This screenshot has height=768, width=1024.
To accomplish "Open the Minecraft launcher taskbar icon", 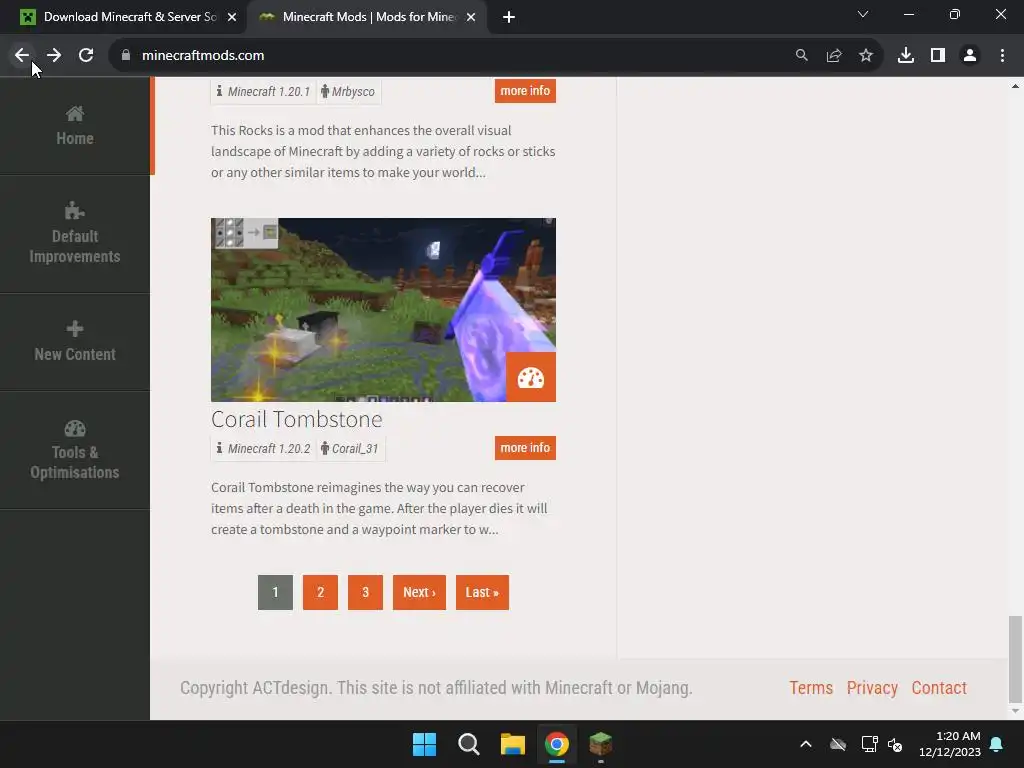I will (601, 744).
